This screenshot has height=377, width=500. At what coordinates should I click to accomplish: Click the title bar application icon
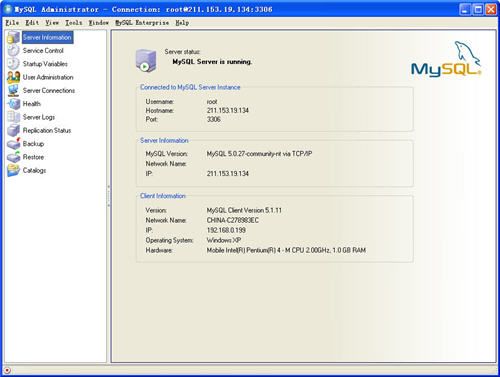(8, 9)
